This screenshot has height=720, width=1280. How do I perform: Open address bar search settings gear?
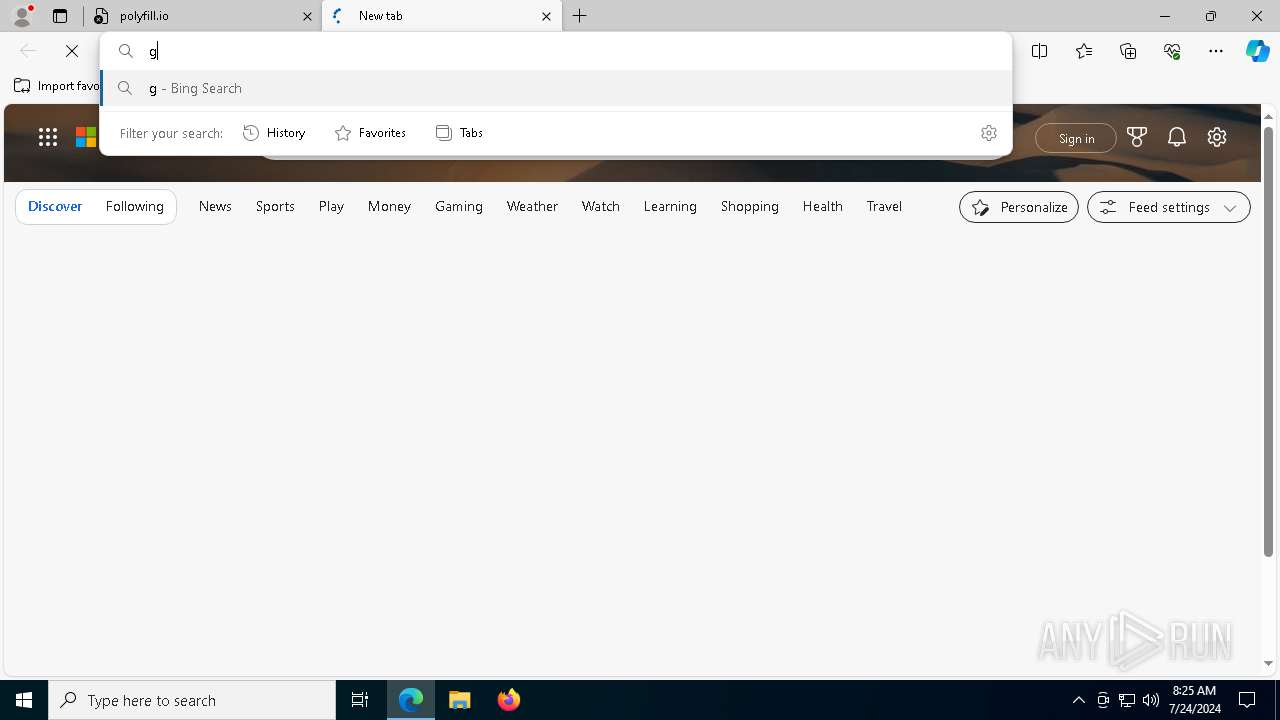pos(988,132)
